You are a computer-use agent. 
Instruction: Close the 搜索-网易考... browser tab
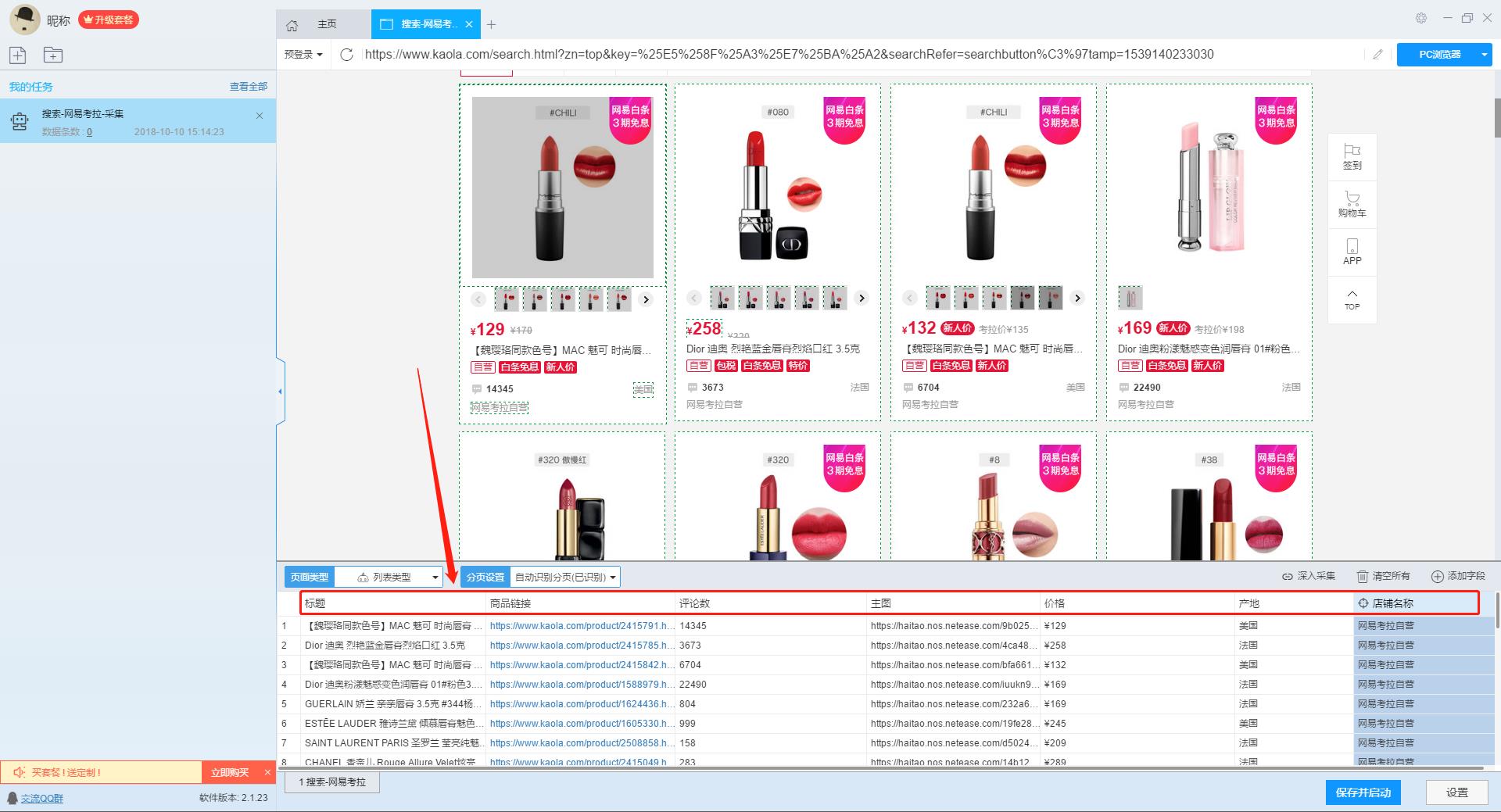point(468,24)
